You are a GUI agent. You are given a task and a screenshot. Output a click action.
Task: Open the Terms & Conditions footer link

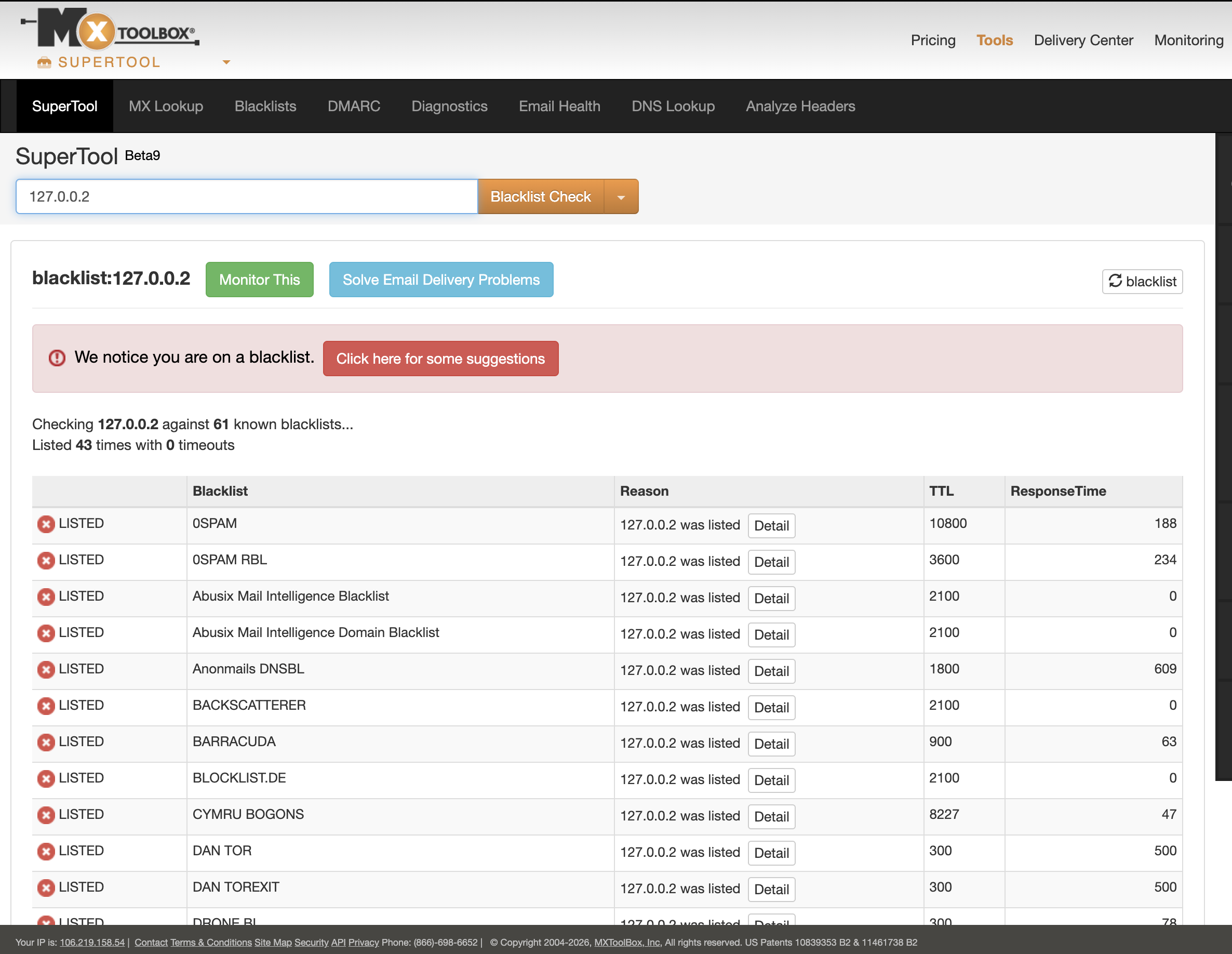pyautogui.click(x=211, y=942)
